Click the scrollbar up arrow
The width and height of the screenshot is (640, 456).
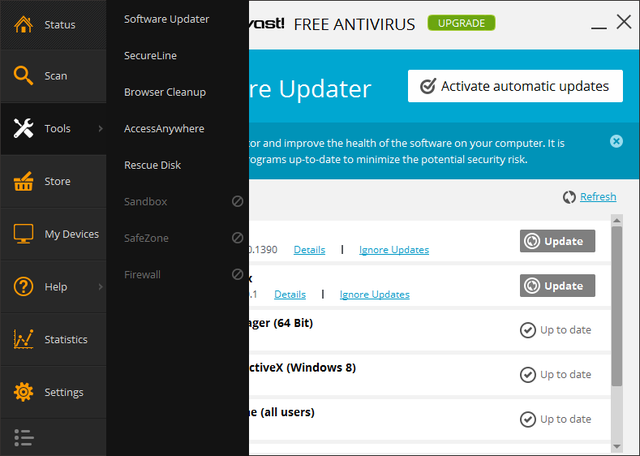coord(617,220)
